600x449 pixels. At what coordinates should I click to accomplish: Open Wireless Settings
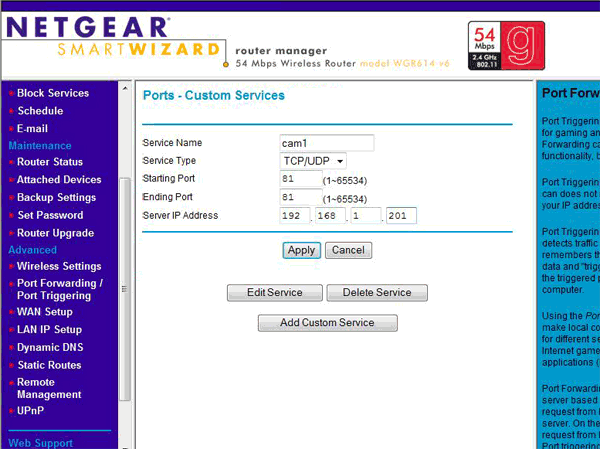point(59,266)
